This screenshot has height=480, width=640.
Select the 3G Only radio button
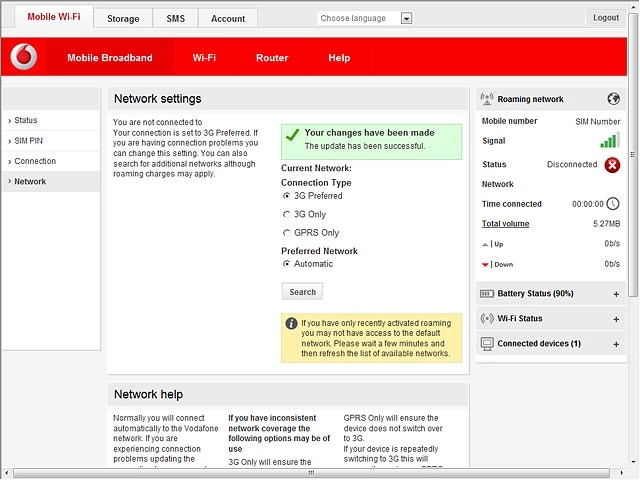[287, 214]
